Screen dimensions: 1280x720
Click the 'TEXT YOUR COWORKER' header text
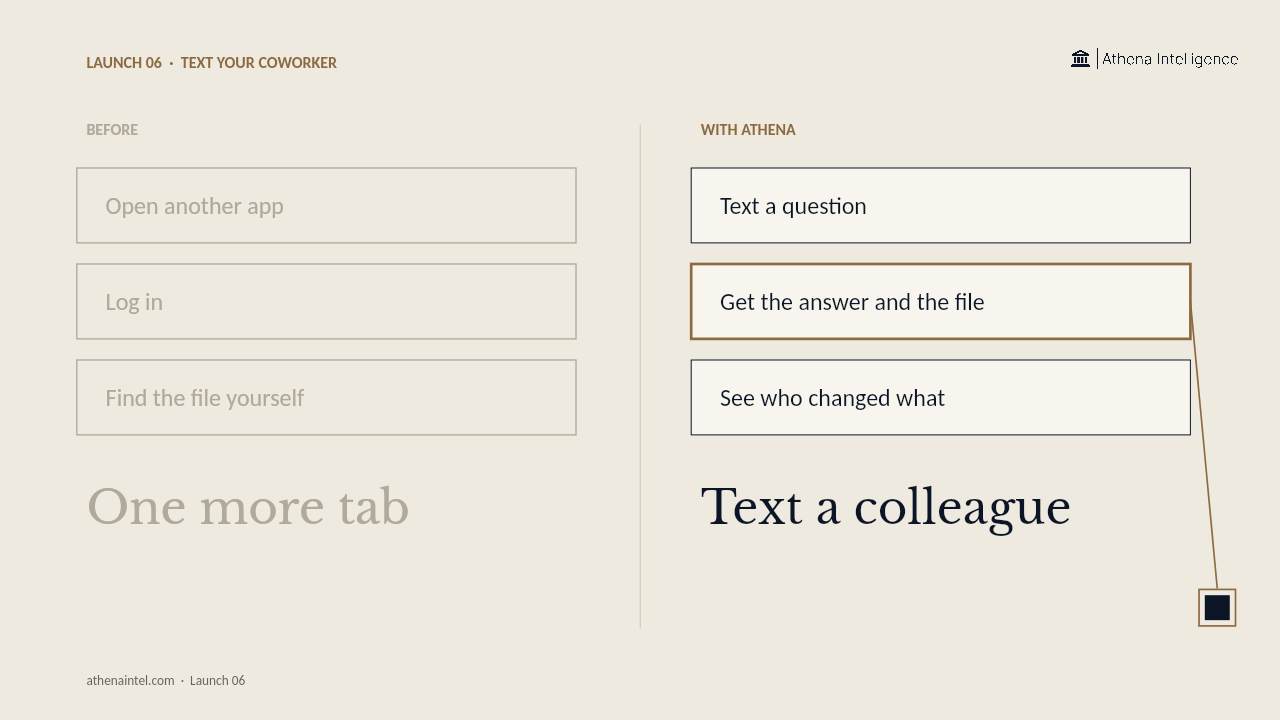click(258, 62)
